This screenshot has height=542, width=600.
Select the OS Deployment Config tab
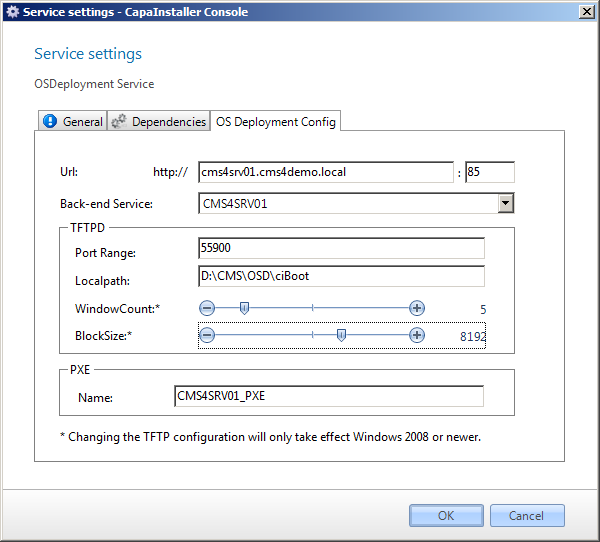click(x=276, y=121)
